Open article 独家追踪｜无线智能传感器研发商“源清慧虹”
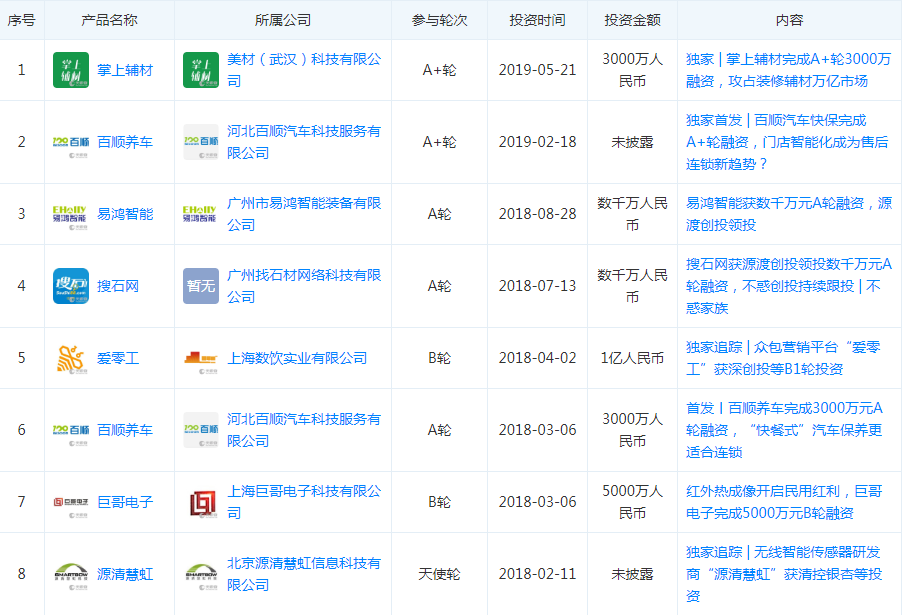This screenshot has height=615, width=904. pyautogui.click(x=784, y=574)
